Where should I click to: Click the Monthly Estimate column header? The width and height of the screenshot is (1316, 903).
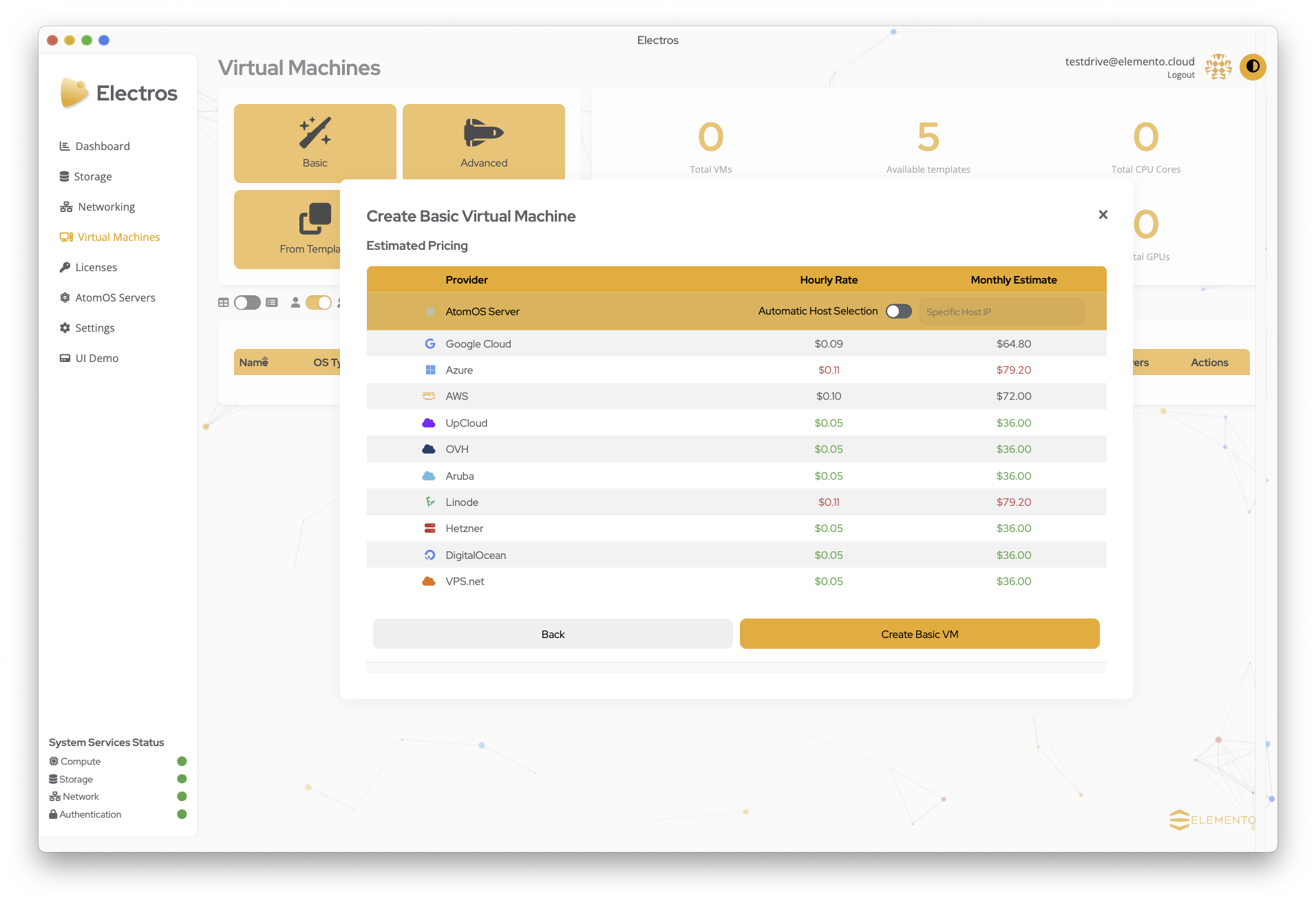point(1014,279)
